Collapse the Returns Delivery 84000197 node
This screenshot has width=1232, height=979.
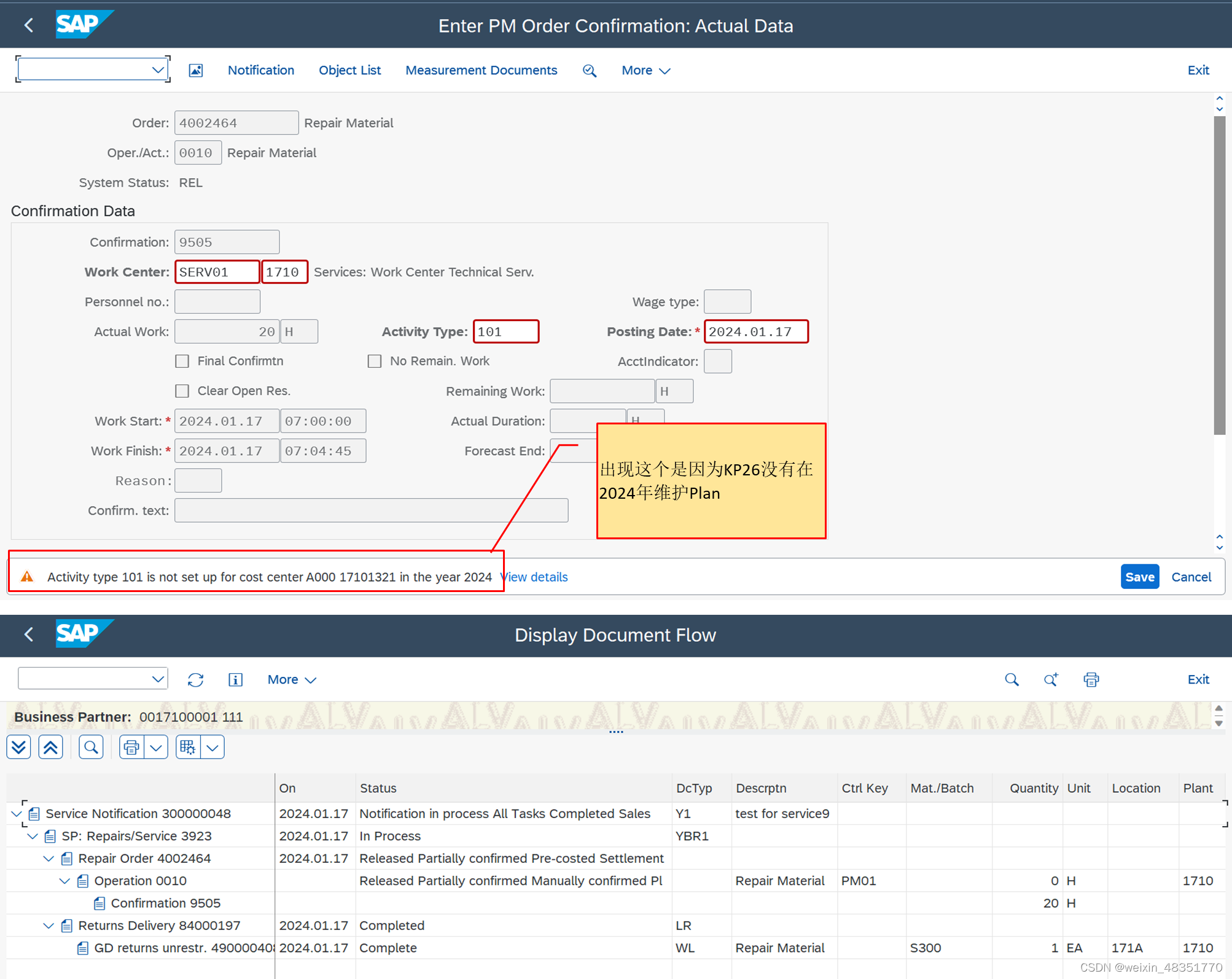click(49, 926)
